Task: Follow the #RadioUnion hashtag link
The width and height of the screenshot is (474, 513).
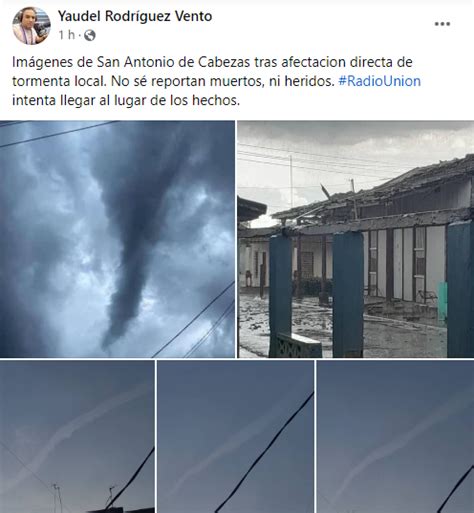Action: pos(379,81)
